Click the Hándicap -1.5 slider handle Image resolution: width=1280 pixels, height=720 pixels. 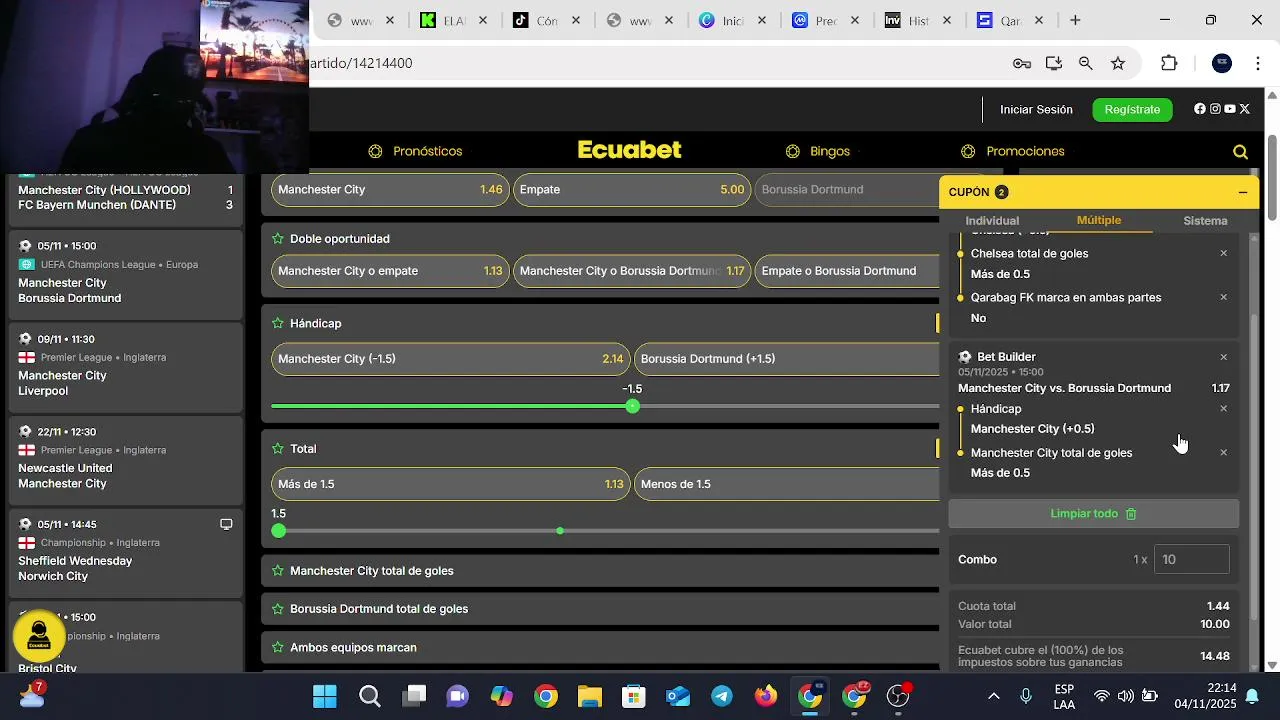[x=632, y=406]
